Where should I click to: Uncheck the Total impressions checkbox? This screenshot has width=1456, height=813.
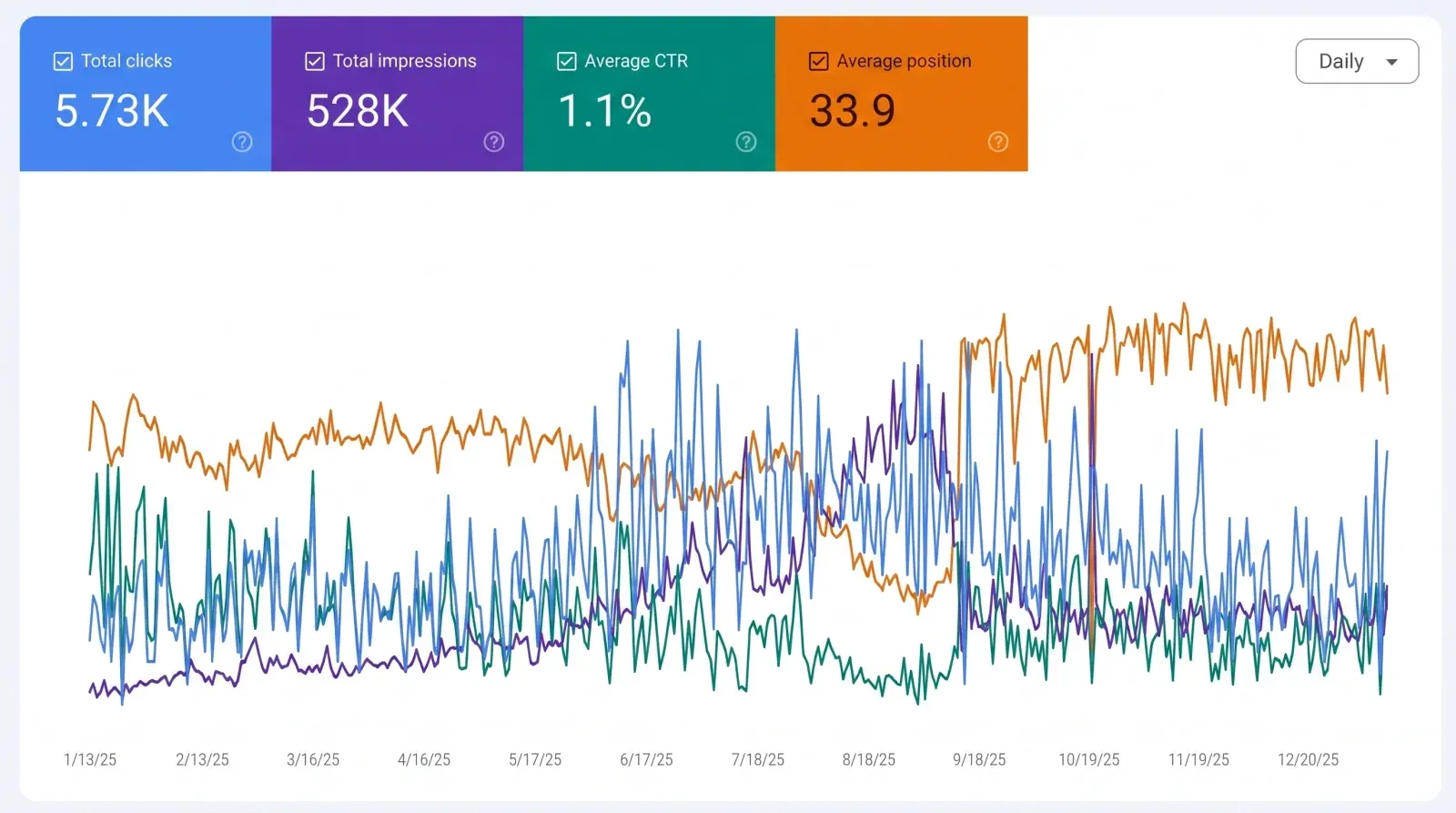point(315,61)
